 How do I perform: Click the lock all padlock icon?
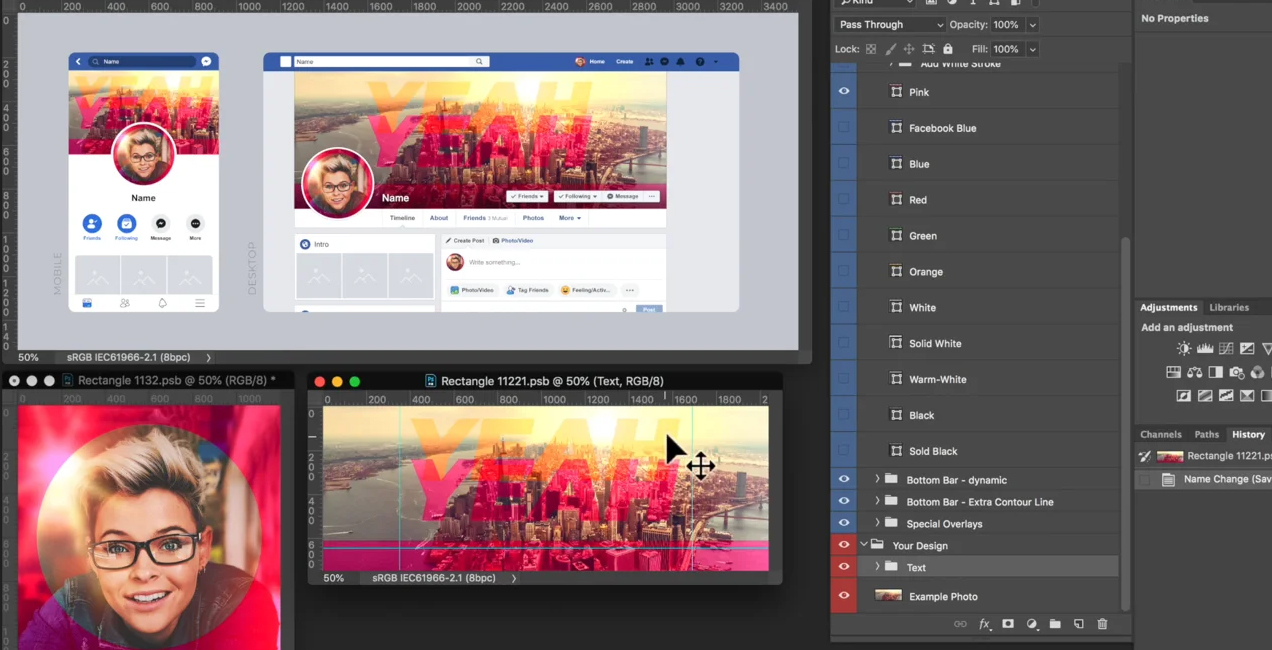[947, 49]
